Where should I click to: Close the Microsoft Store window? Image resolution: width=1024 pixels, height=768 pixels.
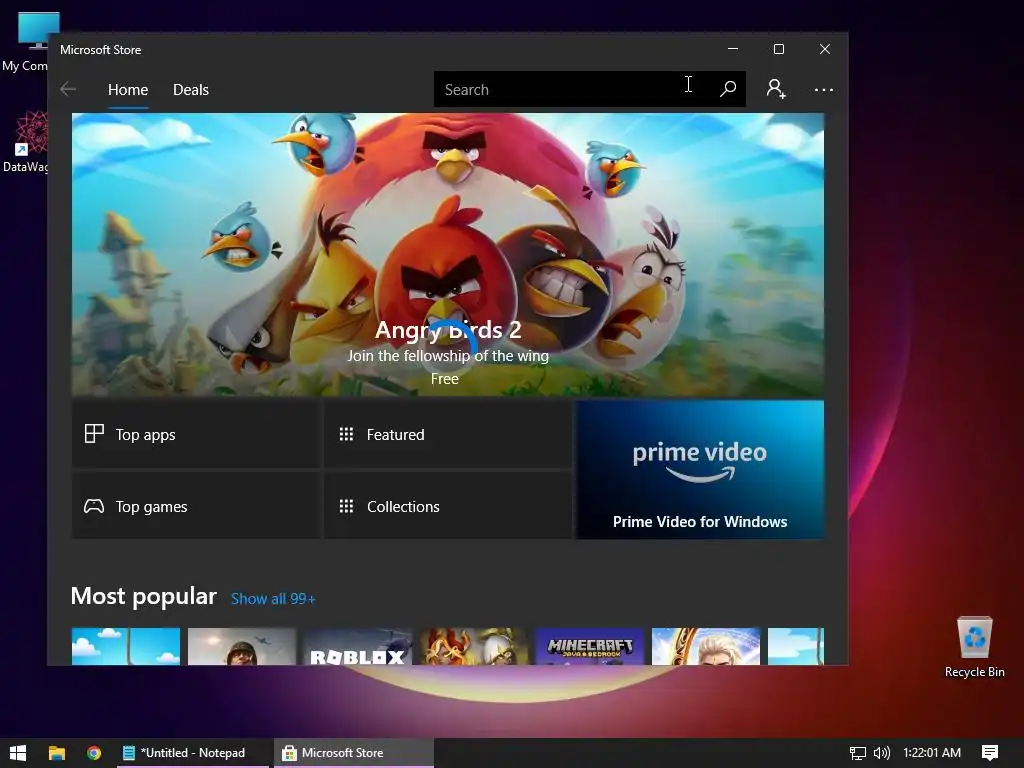[825, 49]
